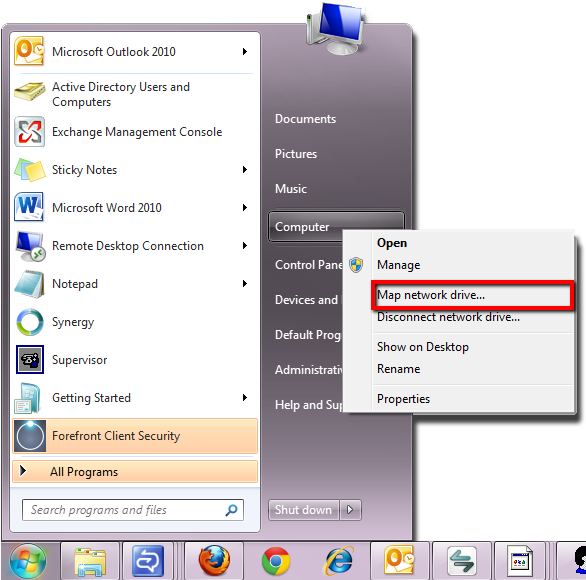Click the green arrows taskbar icon

[462, 561]
